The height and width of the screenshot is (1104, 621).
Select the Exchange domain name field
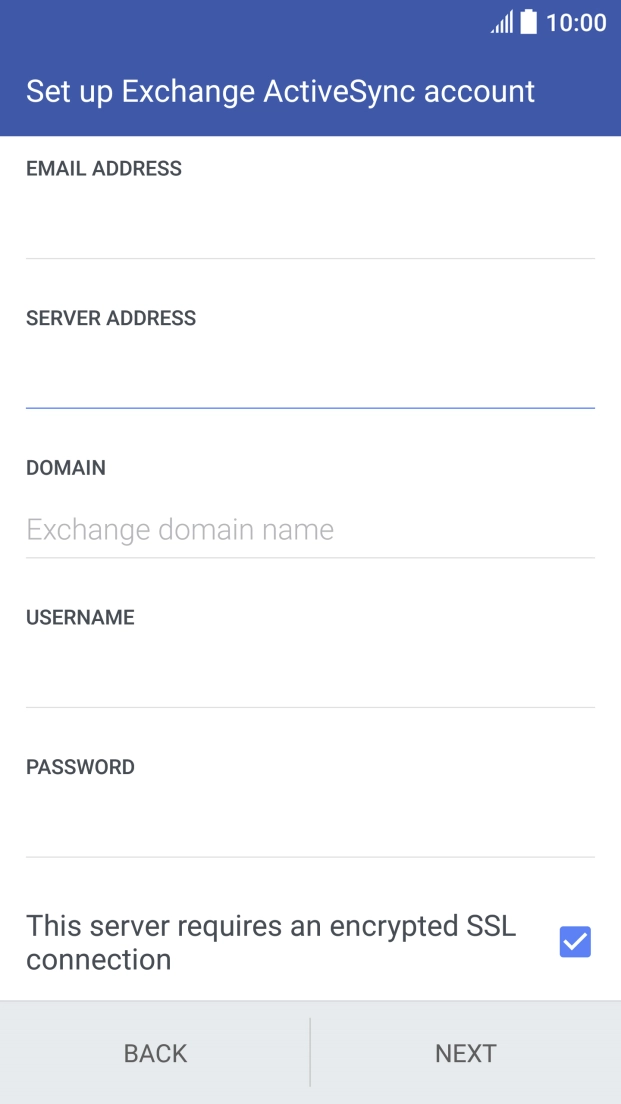310,529
